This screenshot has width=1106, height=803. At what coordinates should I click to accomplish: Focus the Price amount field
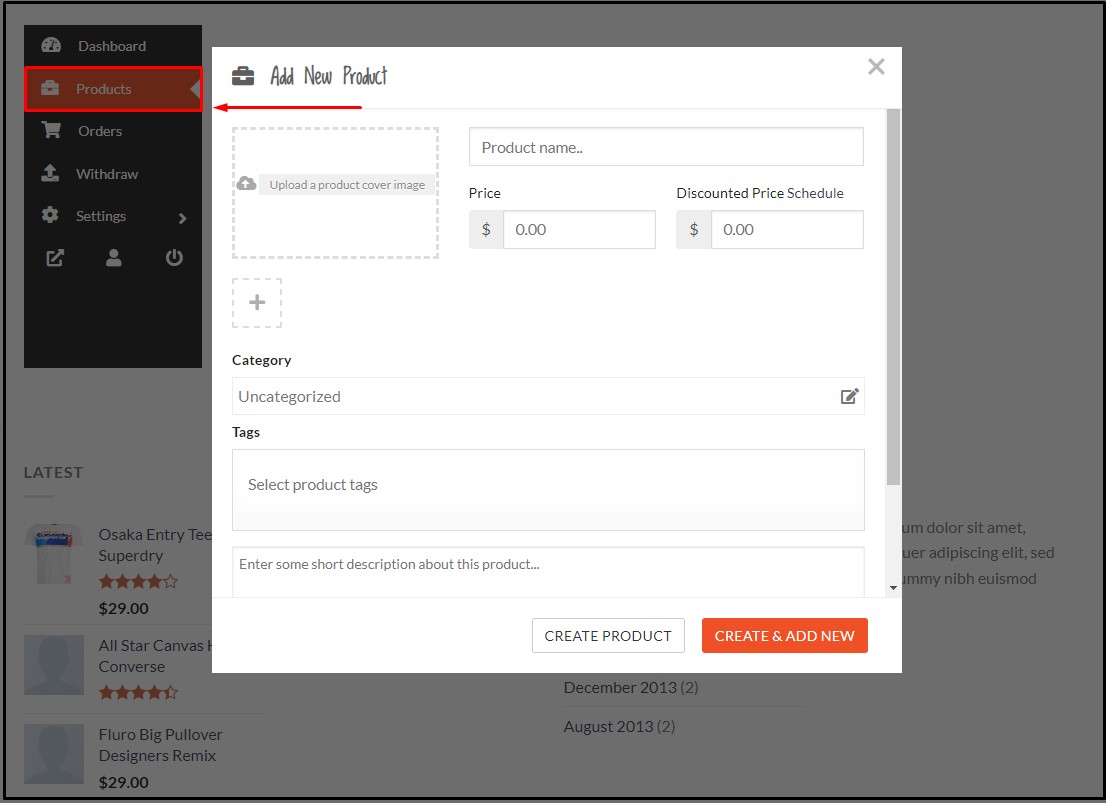pos(579,229)
